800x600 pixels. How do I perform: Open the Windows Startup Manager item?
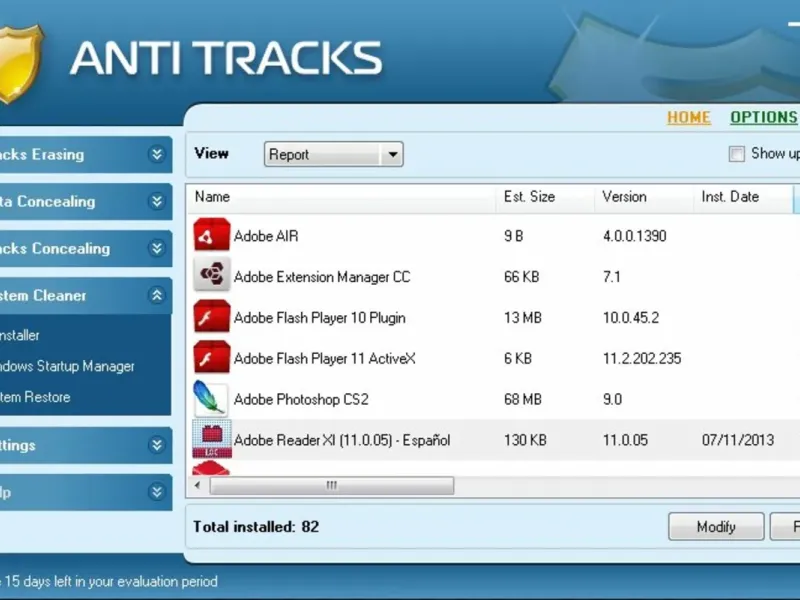click(x=67, y=366)
